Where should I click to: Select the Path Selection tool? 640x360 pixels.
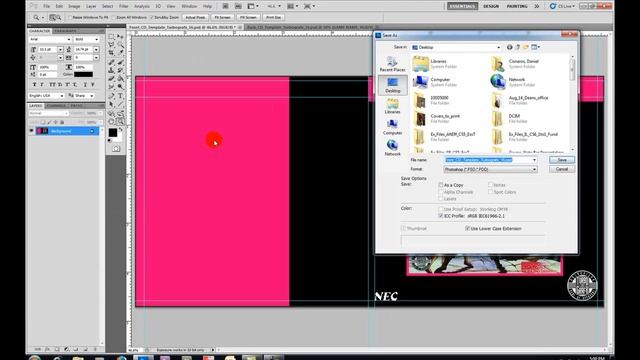pos(111,104)
